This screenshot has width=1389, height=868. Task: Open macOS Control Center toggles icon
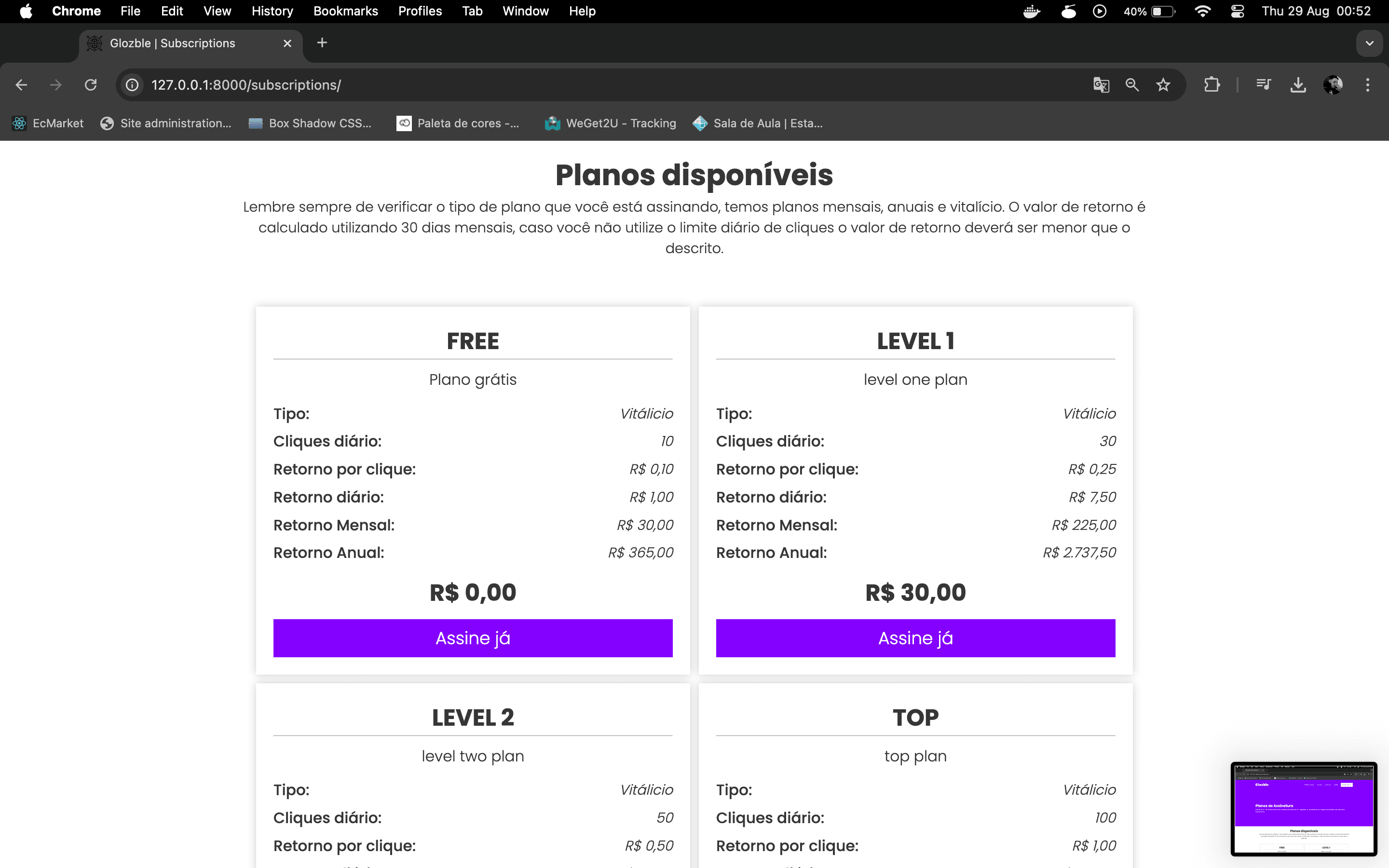[1237, 11]
